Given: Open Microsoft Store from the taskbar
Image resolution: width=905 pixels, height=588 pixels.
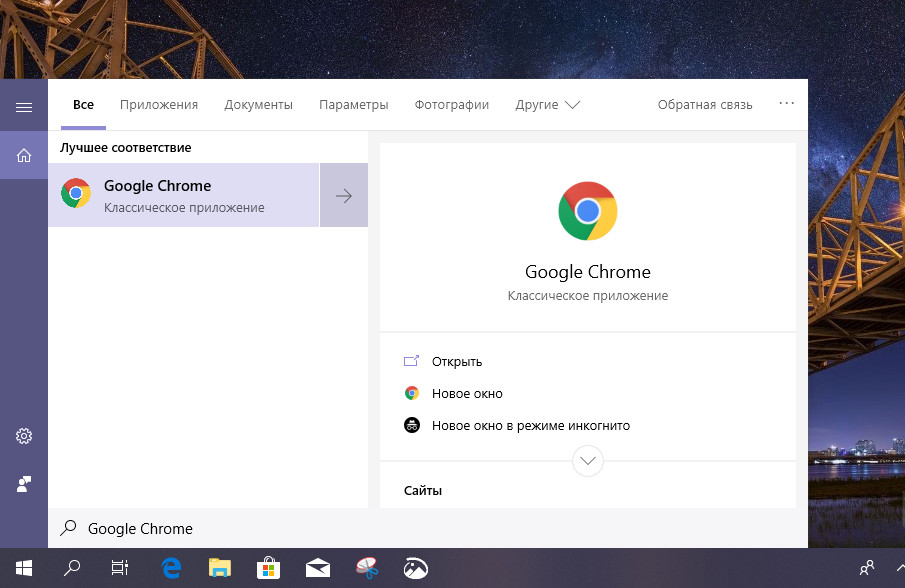Looking at the screenshot, I should coord(268,568).
